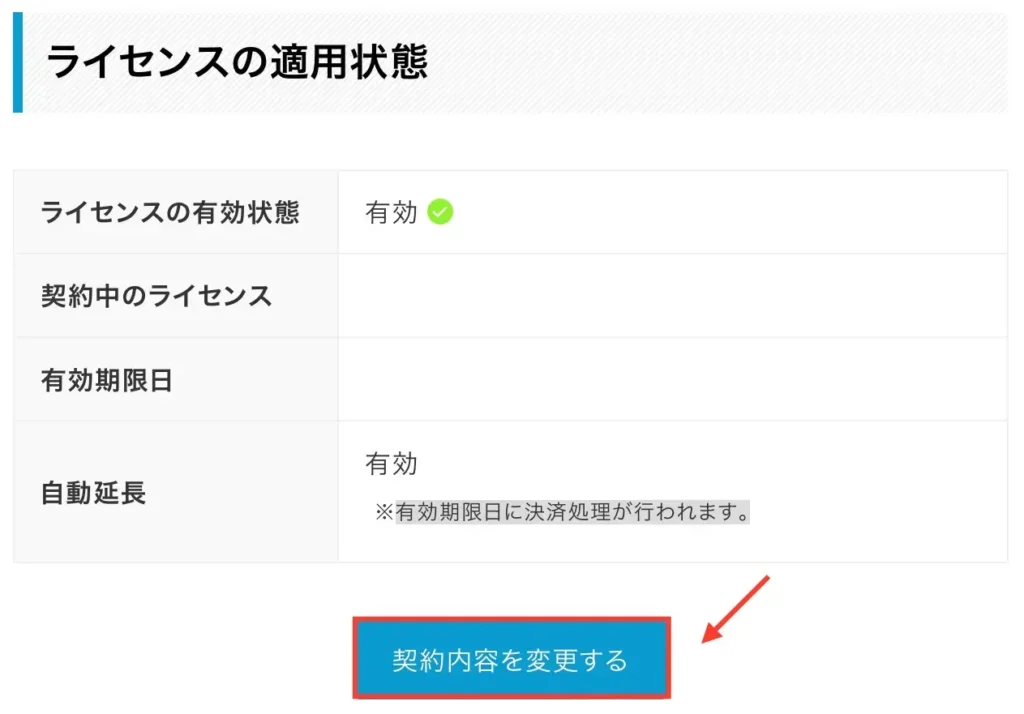Click 有効 beside the green checkmark
The height and width of the screenshot is (714, 1024).
391,213
